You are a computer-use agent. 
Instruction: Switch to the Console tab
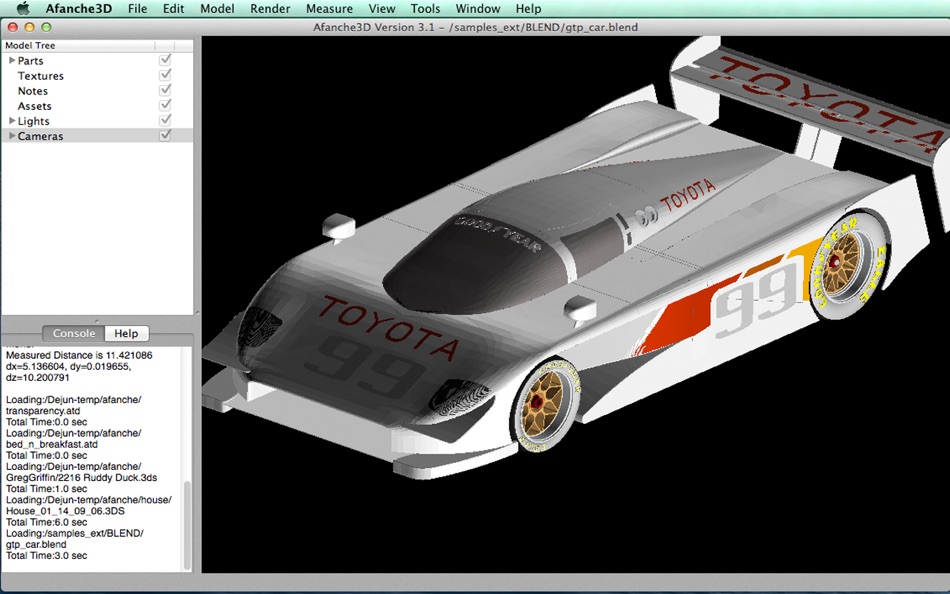point(74,333)
